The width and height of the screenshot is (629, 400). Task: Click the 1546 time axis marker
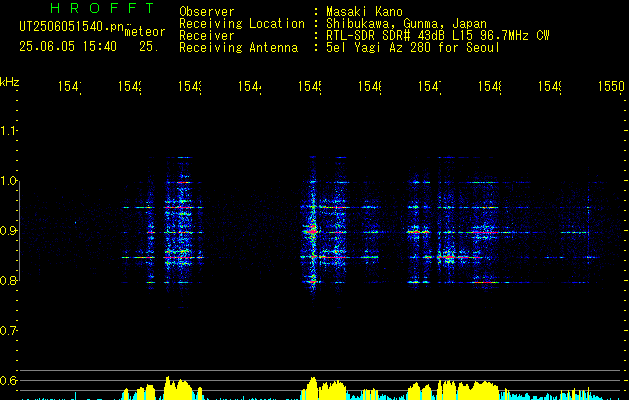(x=370, y=87)
